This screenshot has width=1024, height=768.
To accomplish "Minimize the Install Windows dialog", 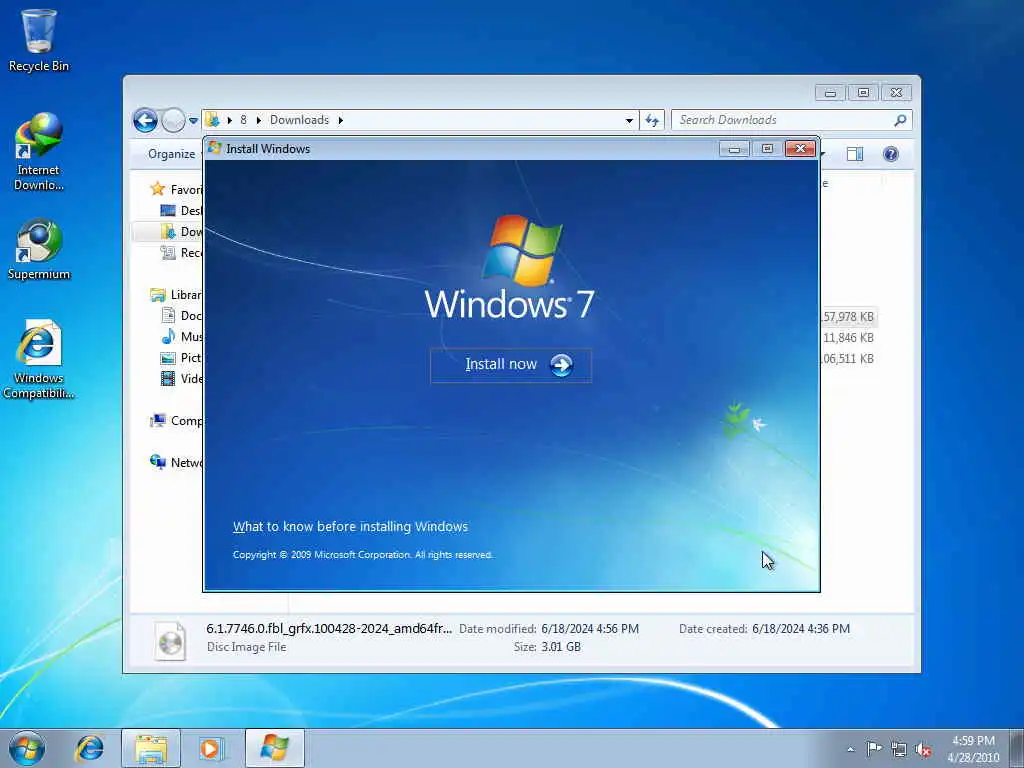I will click(734, 149).
